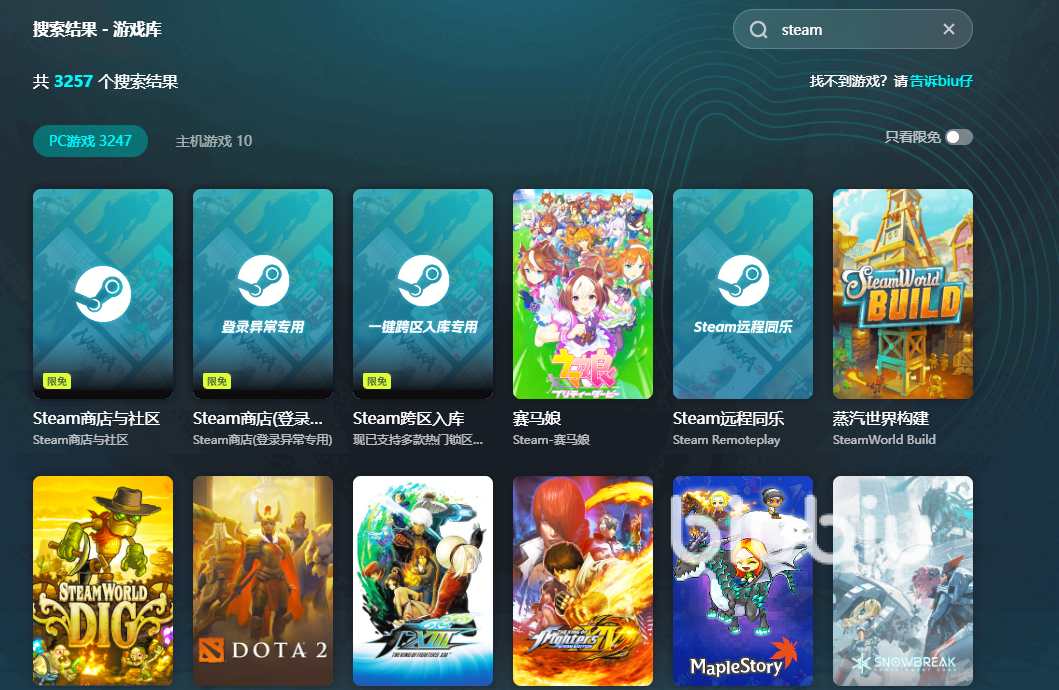The height and width of the screenshot is (690, 1059).
Task: Open the DOTA 2 game cover
Action: coord(263,580)
